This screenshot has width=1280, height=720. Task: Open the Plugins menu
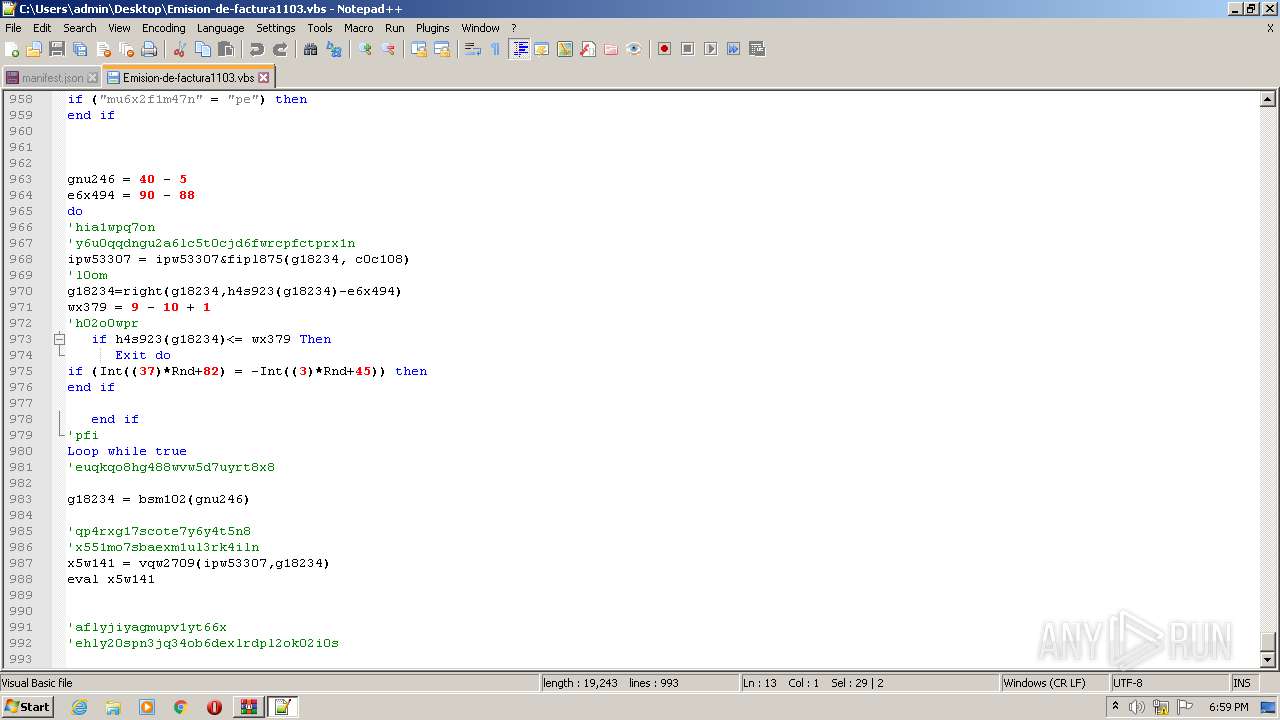433,28
